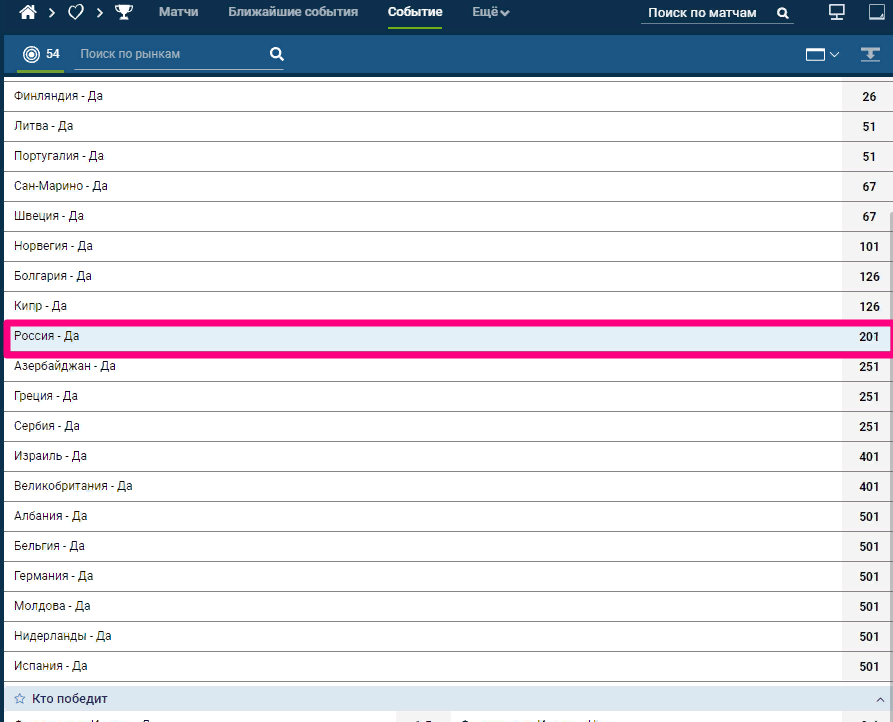Switch to Ближайшие события tab
This screenshot has height=722, width=893.
(293, 12)
